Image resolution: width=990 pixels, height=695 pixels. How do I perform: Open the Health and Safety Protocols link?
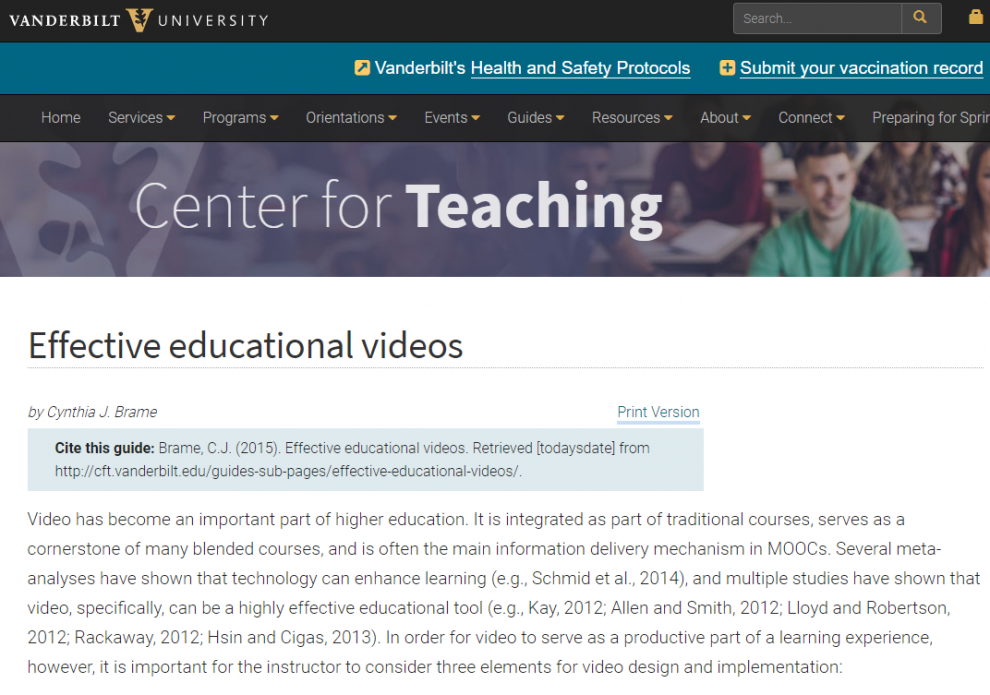coord(580,68)
